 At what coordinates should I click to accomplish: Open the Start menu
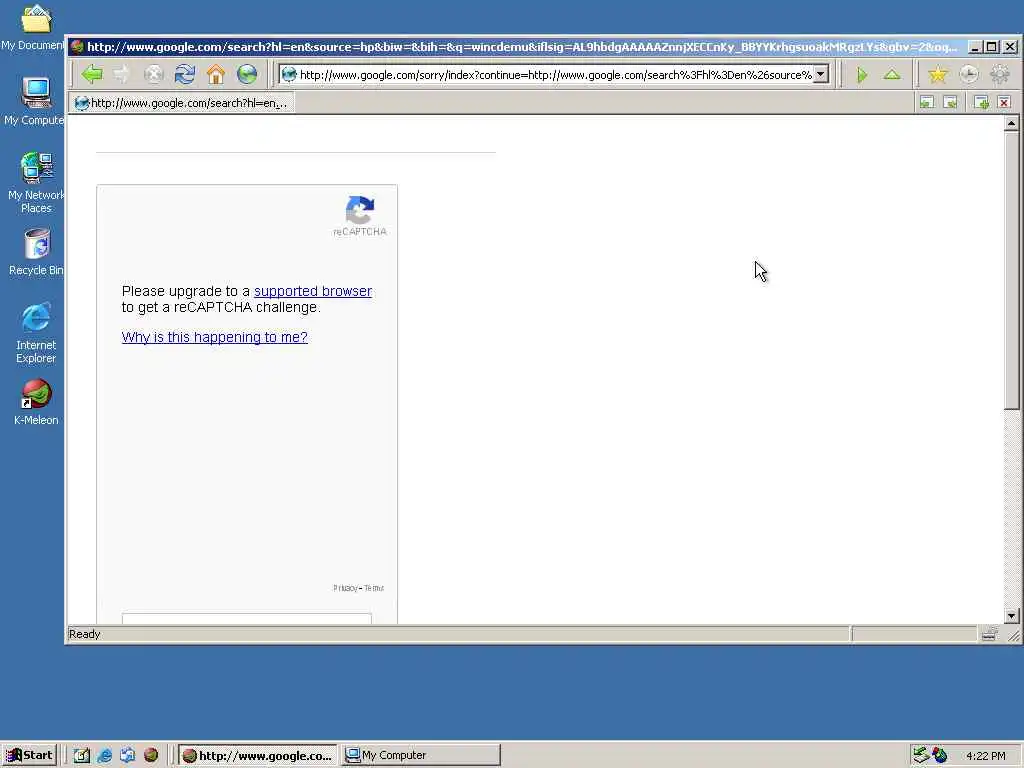tap(30, 755)
